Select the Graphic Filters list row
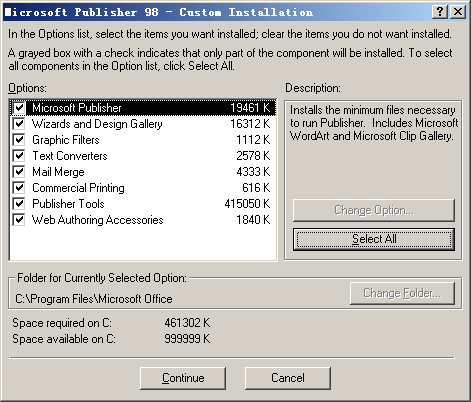Image resolution: width=471 pixels, height=402 pixels. (x=143, y=140)
